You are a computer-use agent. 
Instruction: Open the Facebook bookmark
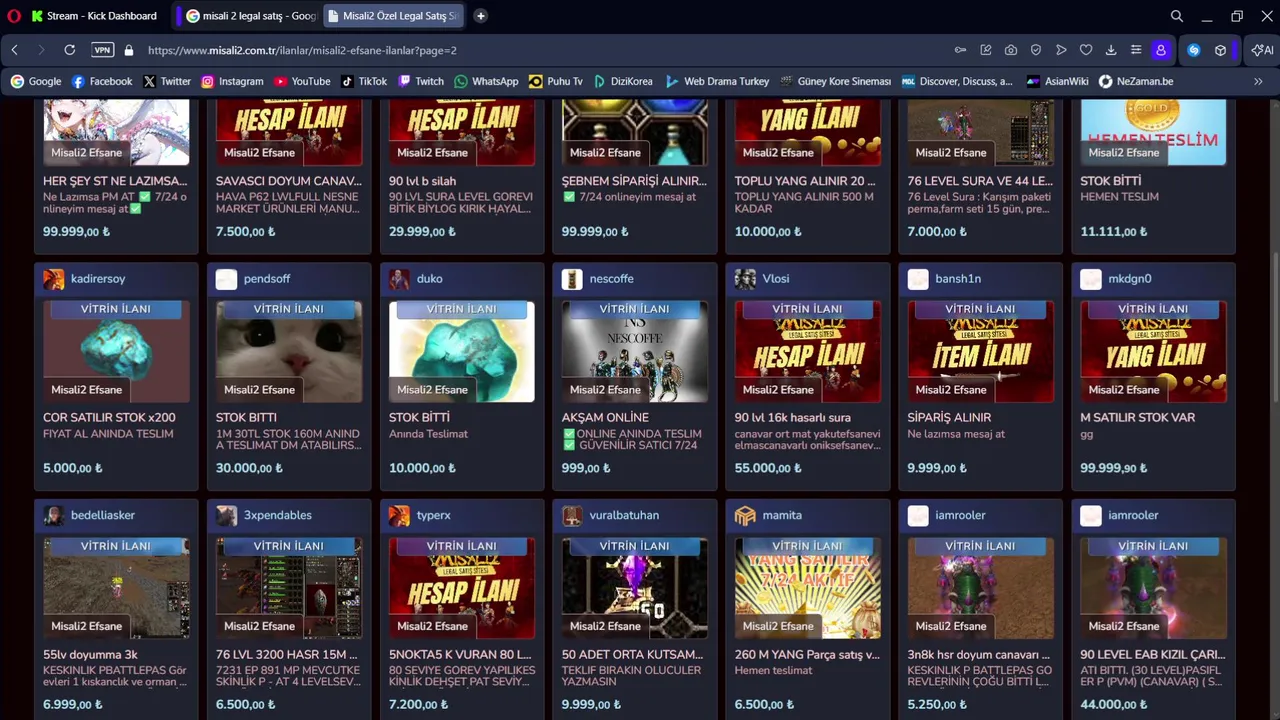[x=102, y=81]
